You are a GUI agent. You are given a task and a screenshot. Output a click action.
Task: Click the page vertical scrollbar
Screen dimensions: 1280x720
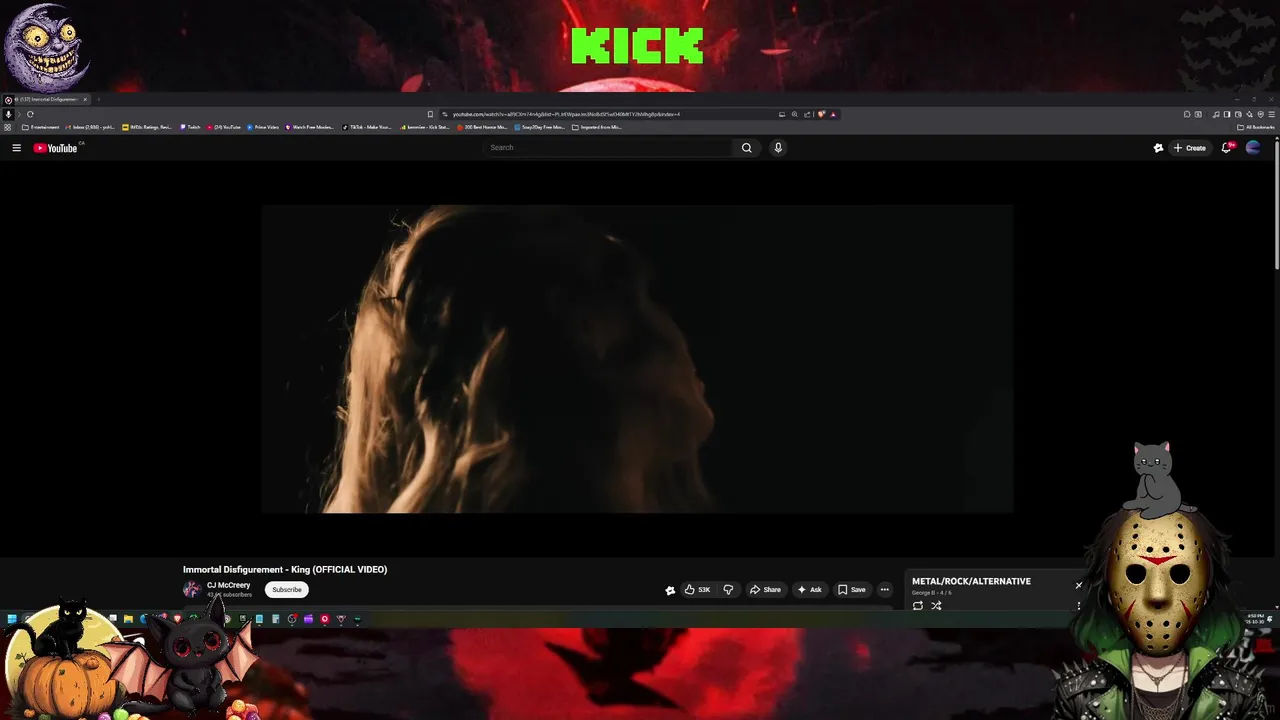[x=1276, y=205]
